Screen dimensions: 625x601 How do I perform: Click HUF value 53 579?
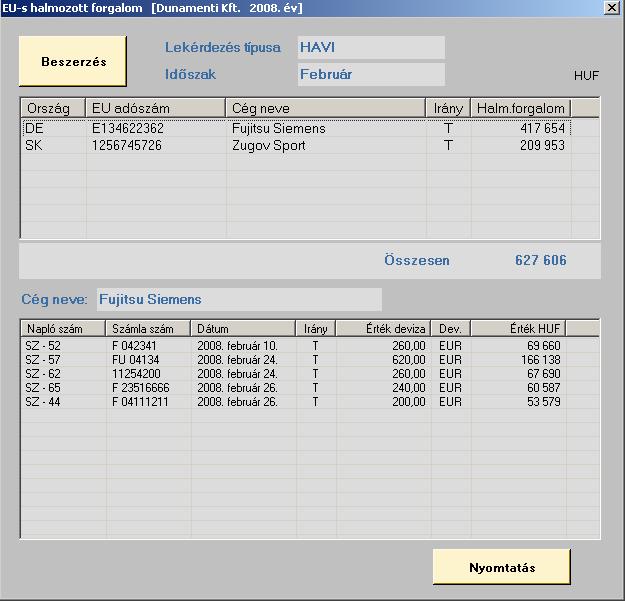click(x=544, y=401)
